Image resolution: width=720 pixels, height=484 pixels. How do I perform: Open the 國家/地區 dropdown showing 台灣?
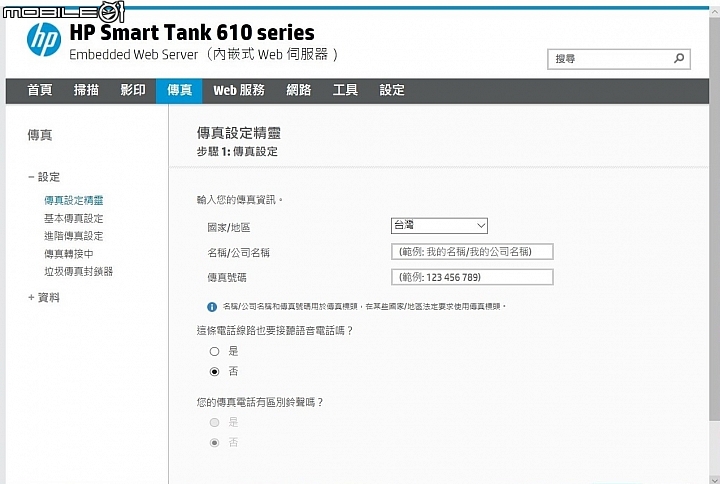[x=439, y=225]
